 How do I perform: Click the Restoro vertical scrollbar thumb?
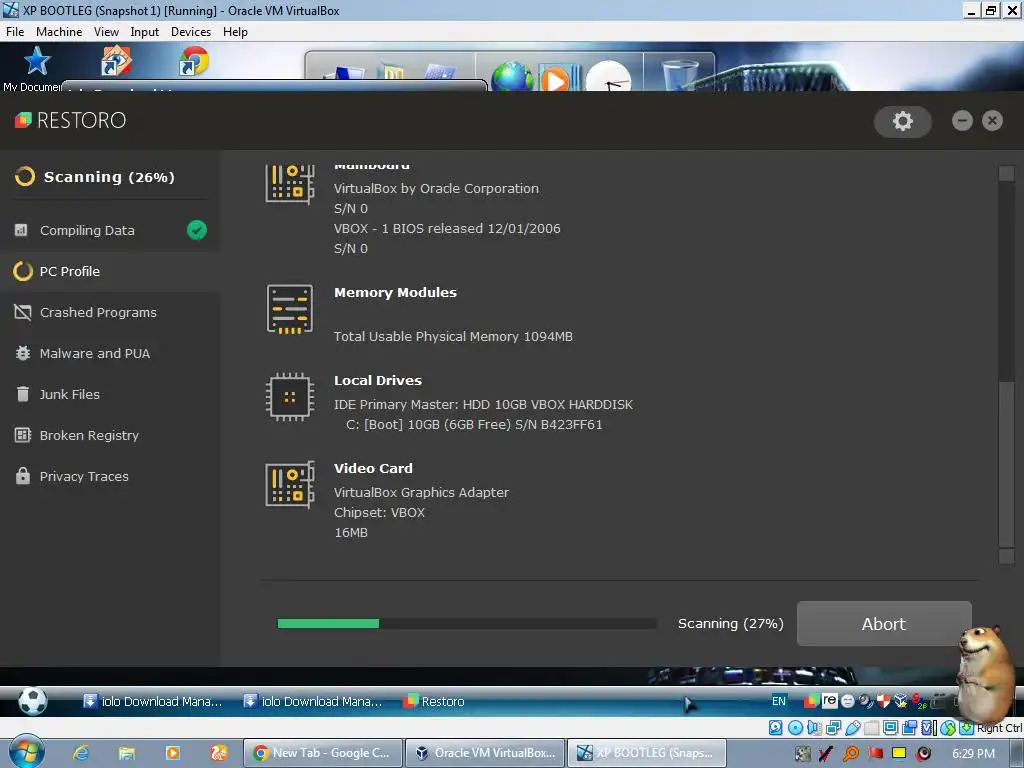point(1006,464)
